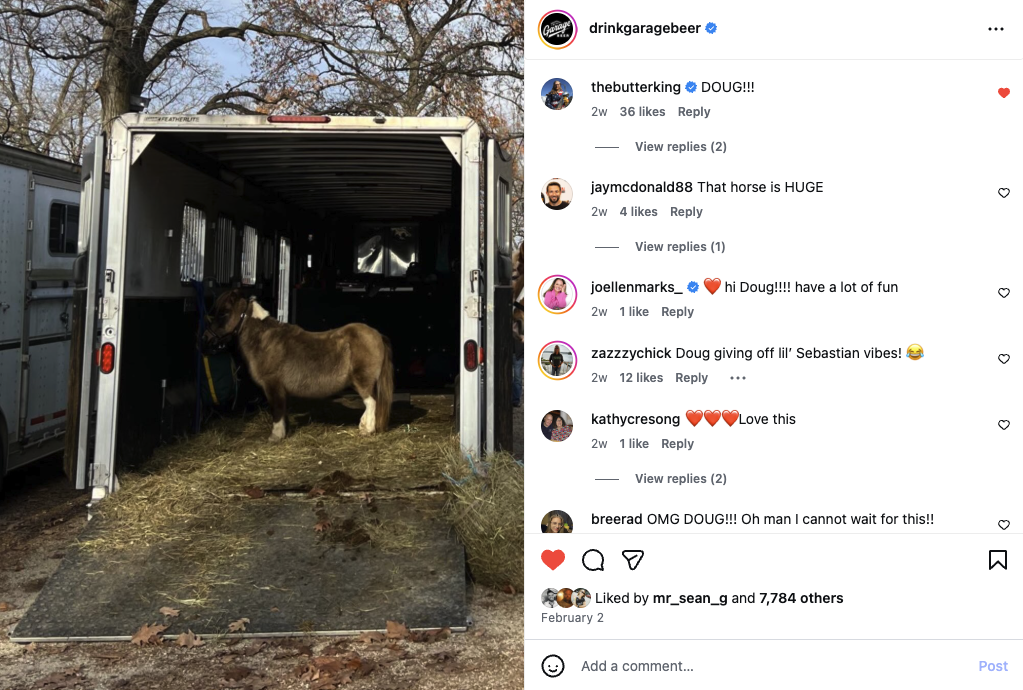Screen dimensions: 1023x690
Task: View the list of 7,784 others who liked
Action: [801, 598]
